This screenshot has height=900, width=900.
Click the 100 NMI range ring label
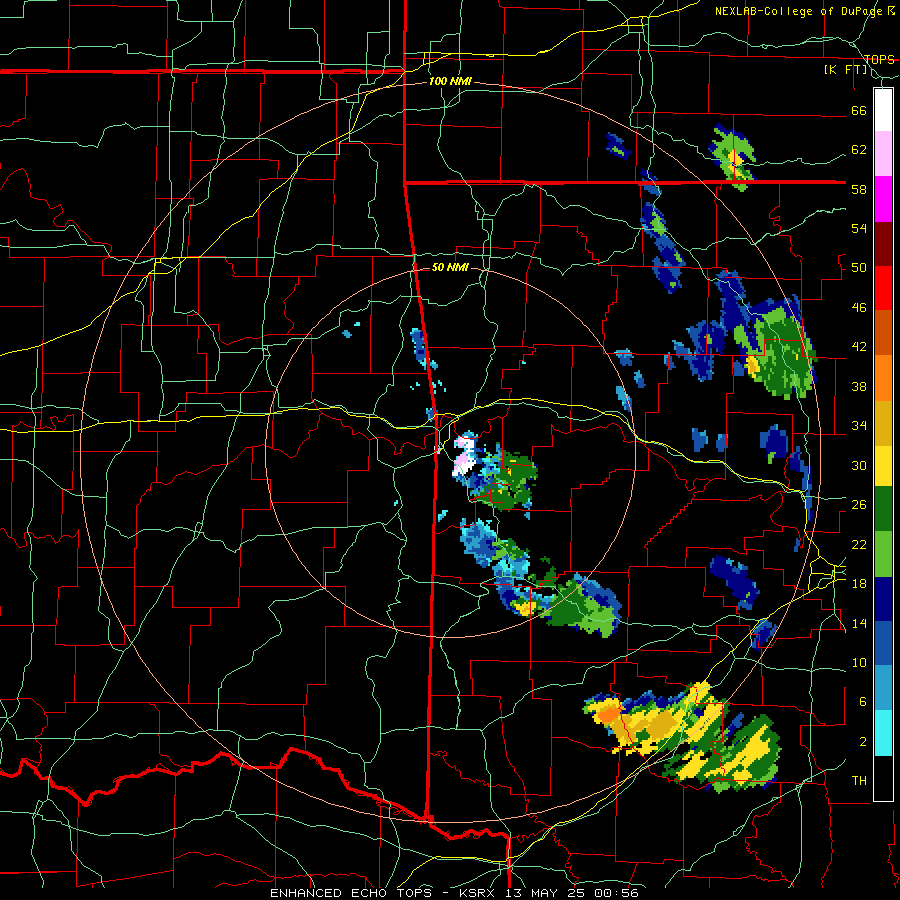450,82
